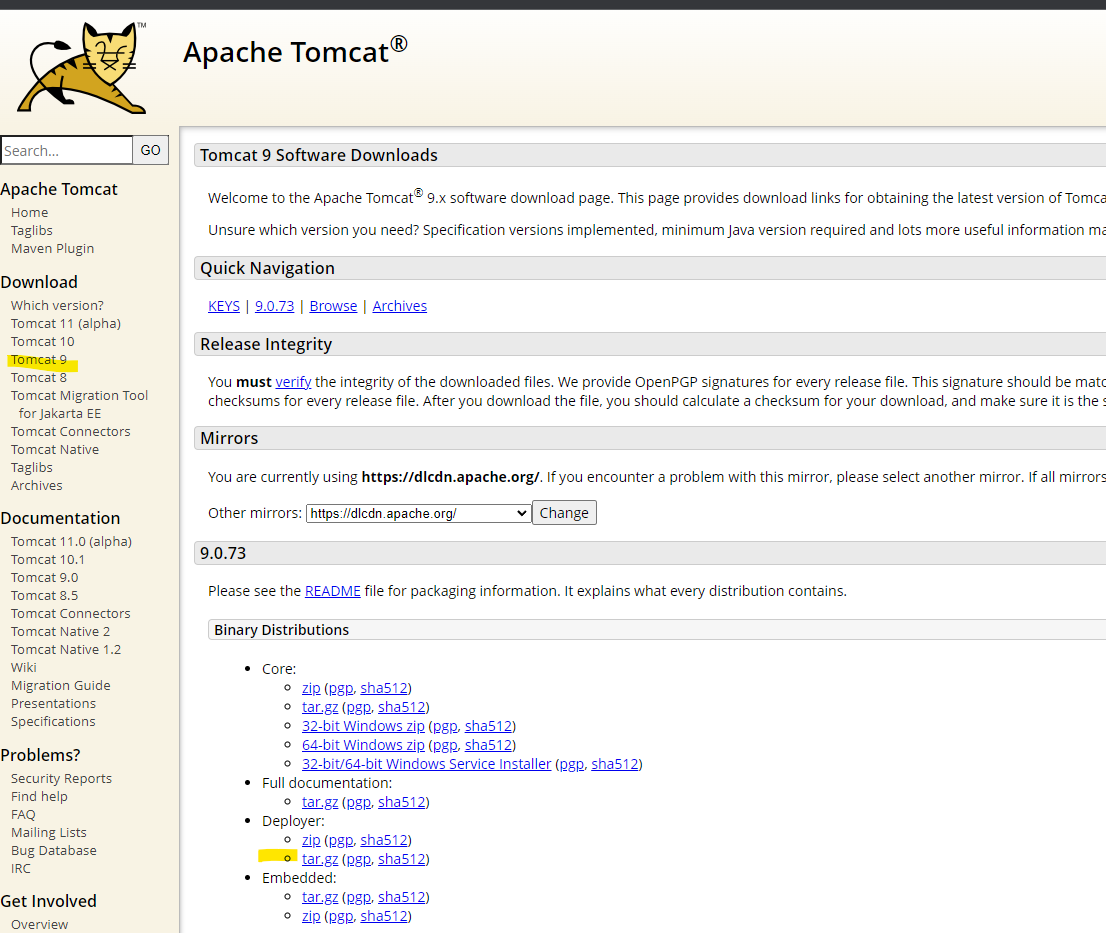Jump to 9.0.73 in Quick Navigation

(274, 306)
